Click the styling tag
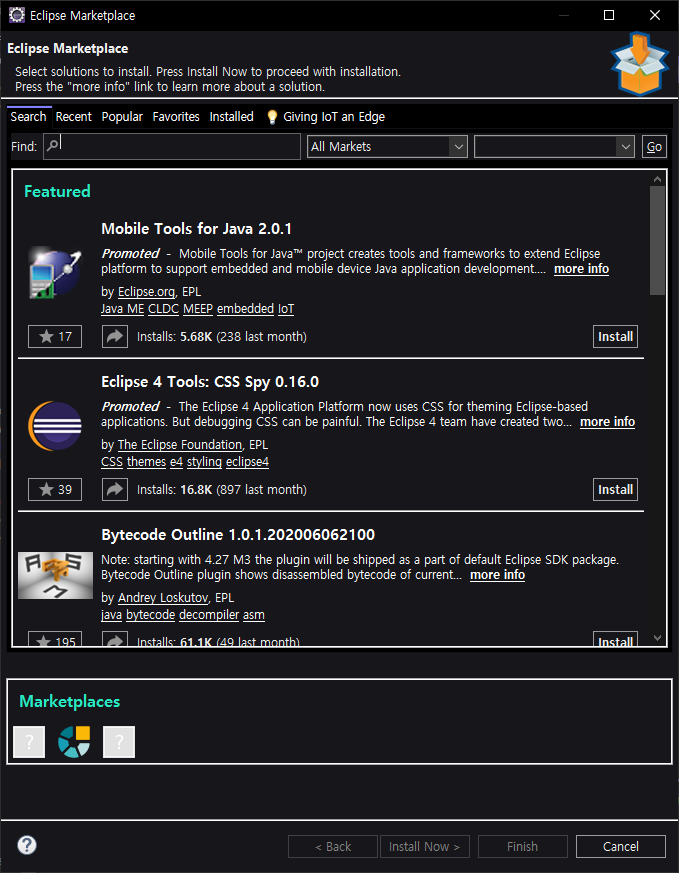The width and height of the screenshot is (679, 873). coord(204,462)
